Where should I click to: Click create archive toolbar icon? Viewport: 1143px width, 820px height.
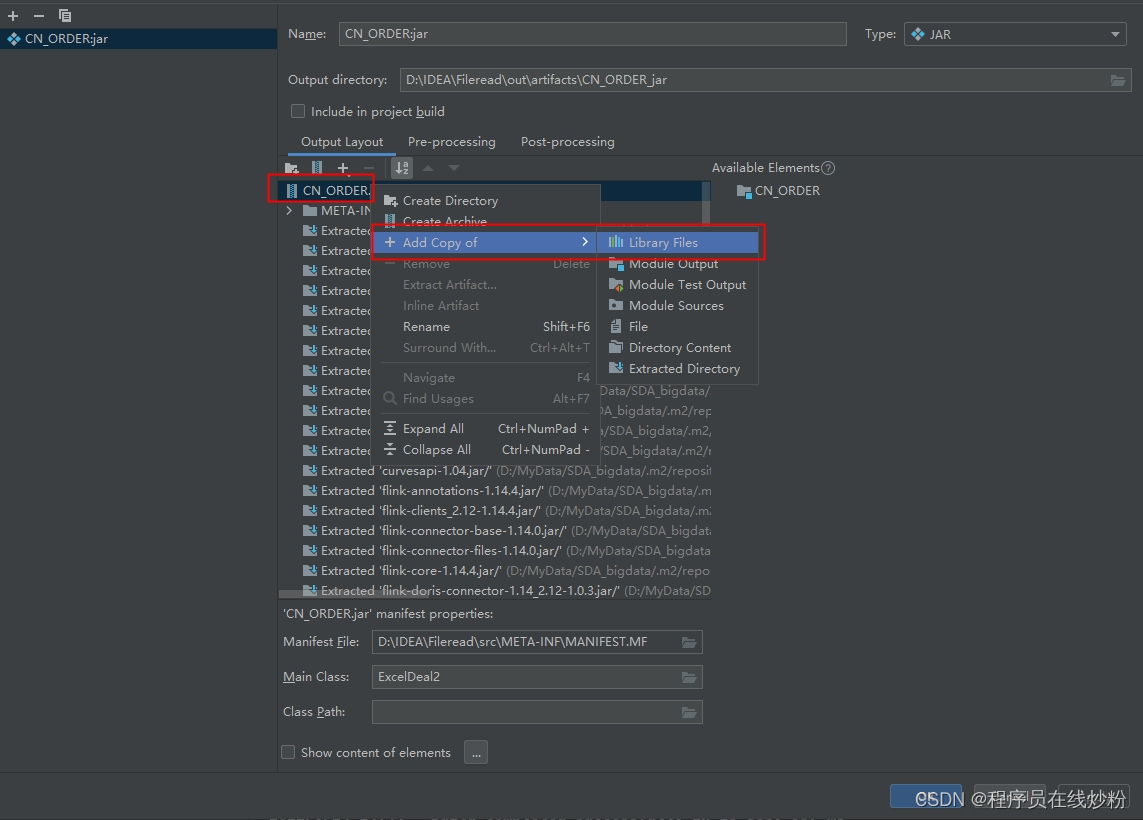pos(317,168)
